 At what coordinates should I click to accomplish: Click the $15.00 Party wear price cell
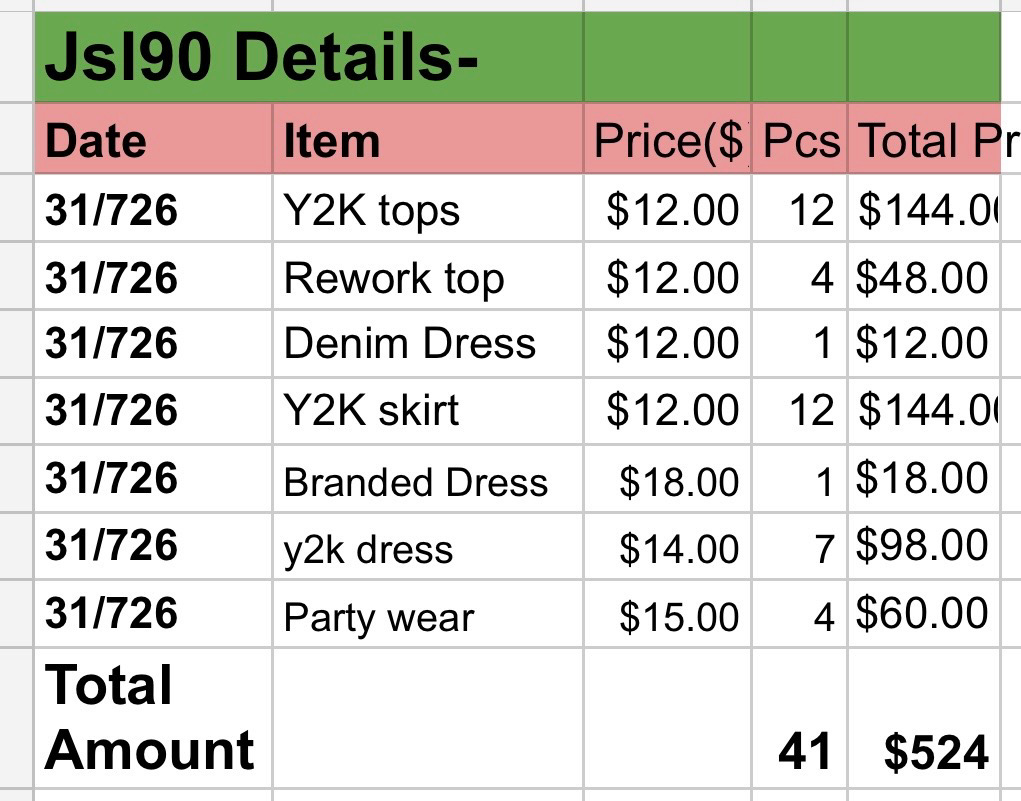[667, 614]
